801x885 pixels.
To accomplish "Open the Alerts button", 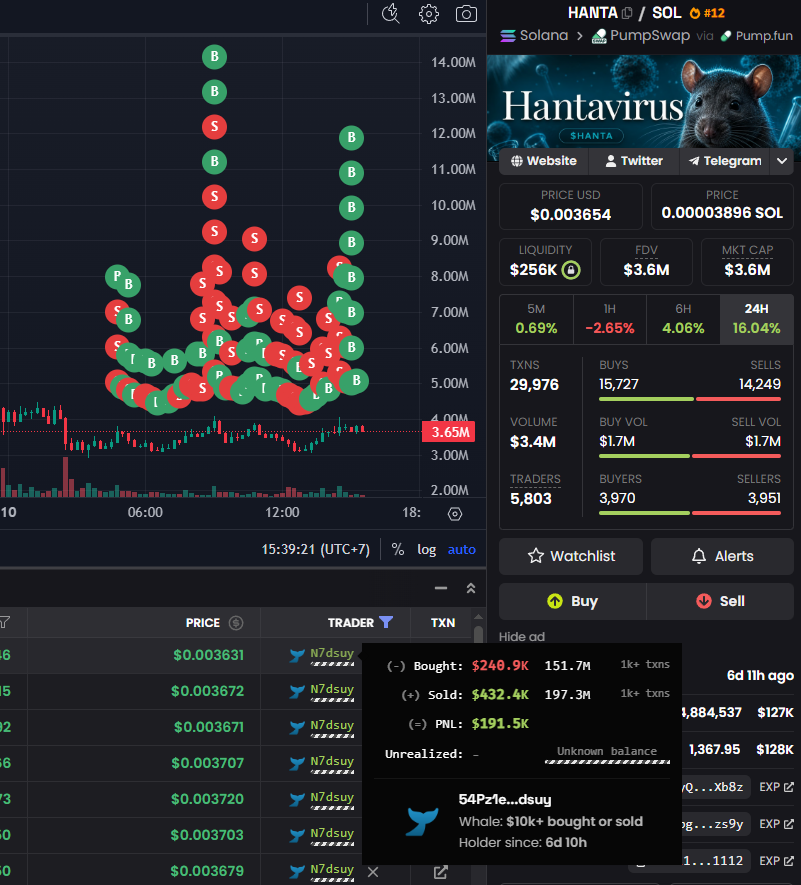I will coord(722,556).
